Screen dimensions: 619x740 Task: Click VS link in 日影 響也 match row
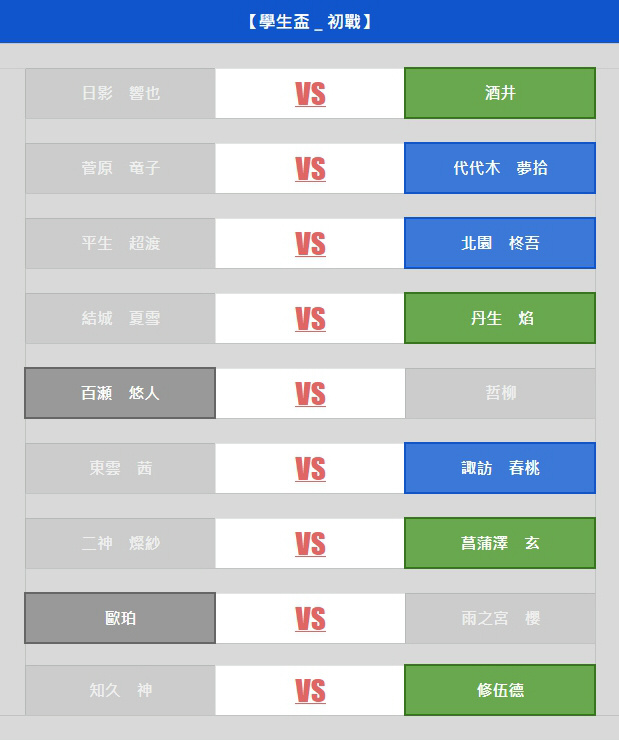pyautogui.click(x=310, y=93)
